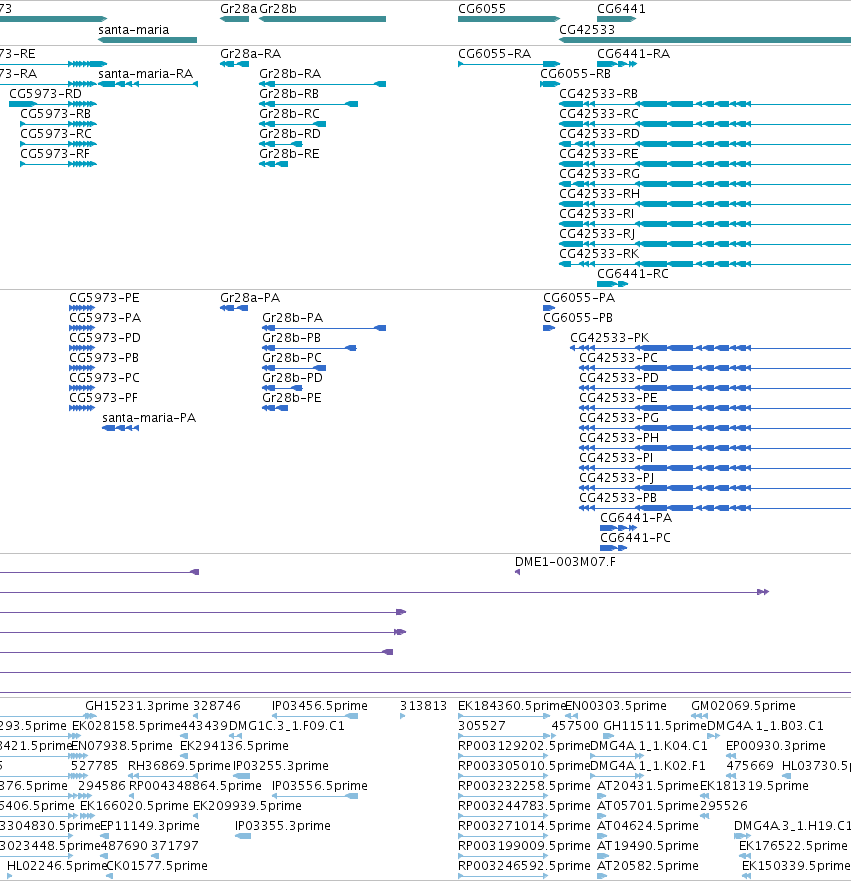Select protein Gr28b-PA

pos(324,328)
